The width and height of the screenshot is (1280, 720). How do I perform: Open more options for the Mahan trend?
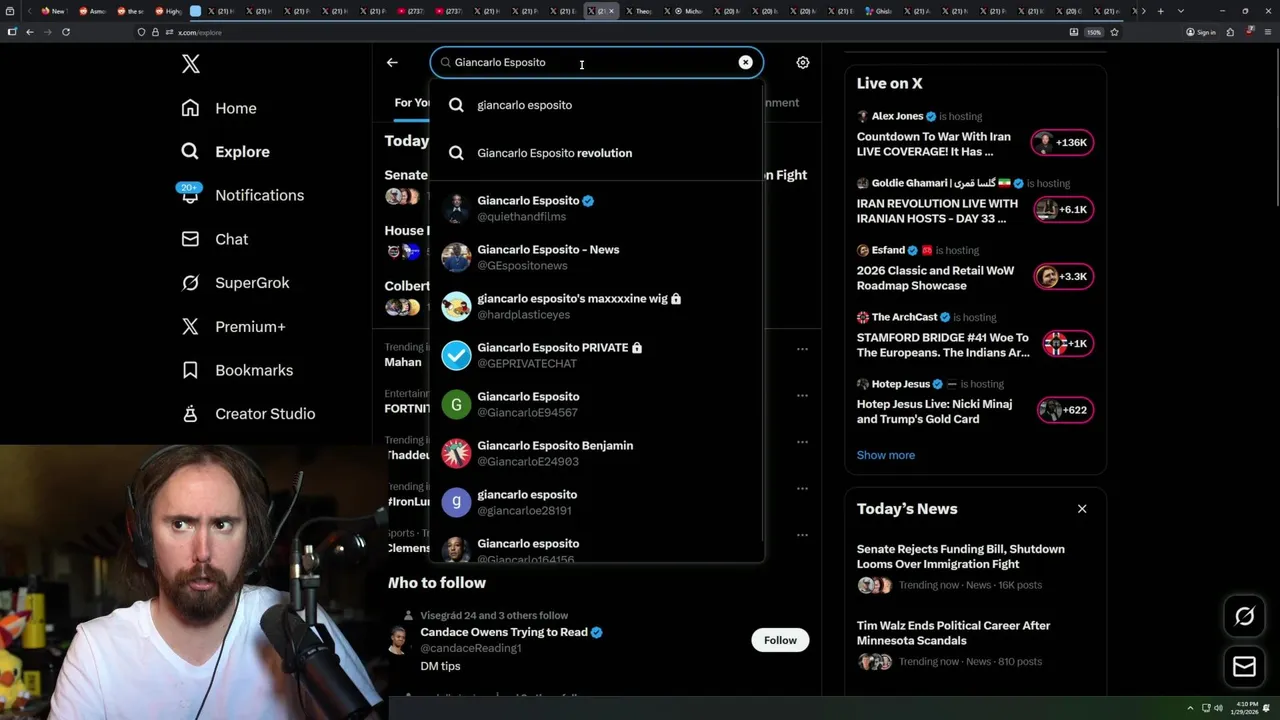point(802,349)
